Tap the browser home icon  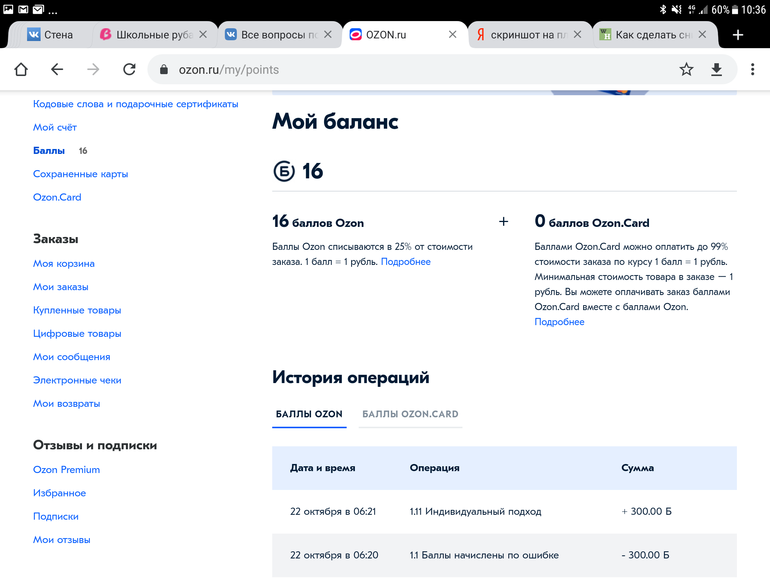[21, 69]
